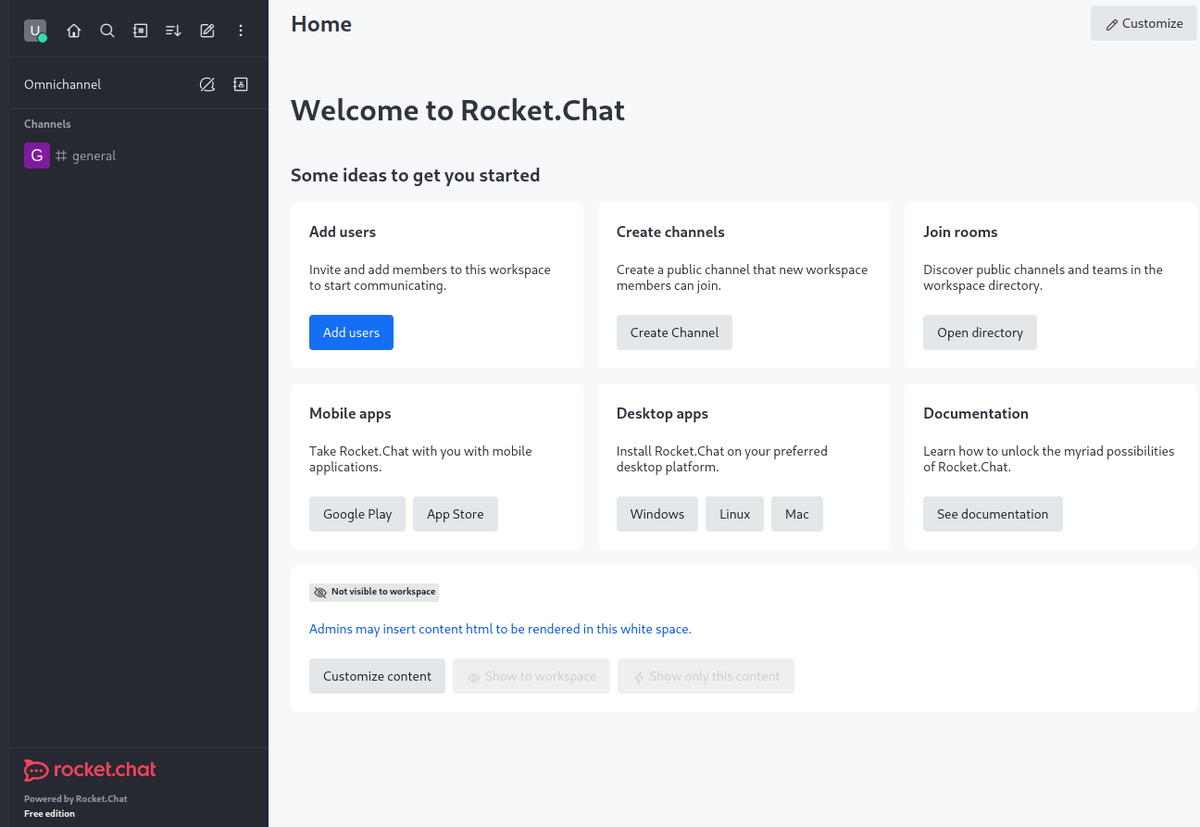Image resolution: width=1200 pixels, height=827 pixels.
Task: Click the Create Channel button
Action: 674,333
